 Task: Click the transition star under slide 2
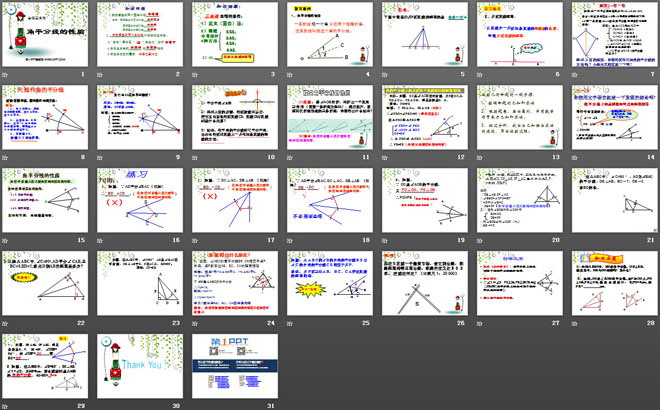[100, 76]
